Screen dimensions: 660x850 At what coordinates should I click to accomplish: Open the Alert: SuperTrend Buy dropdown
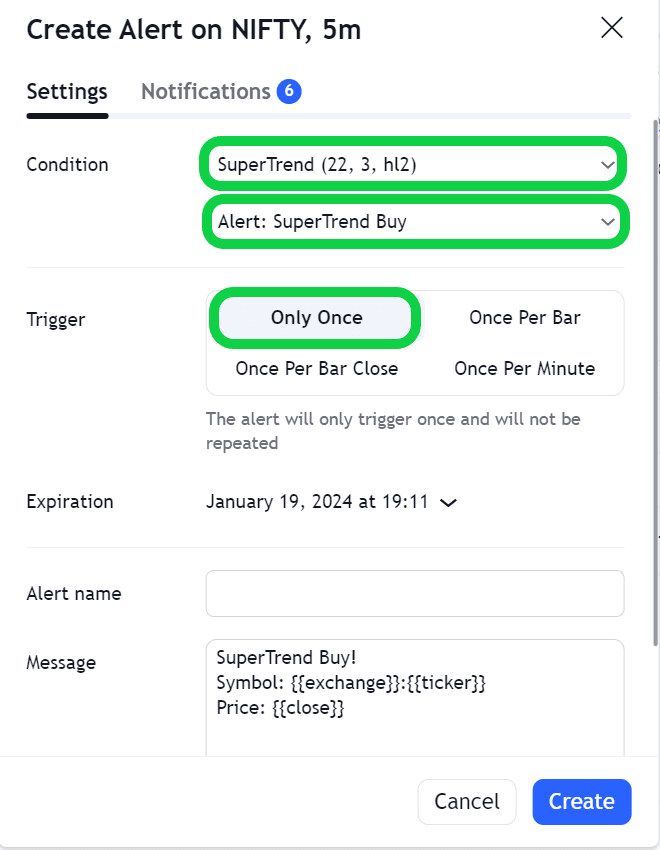click(400, 221)
